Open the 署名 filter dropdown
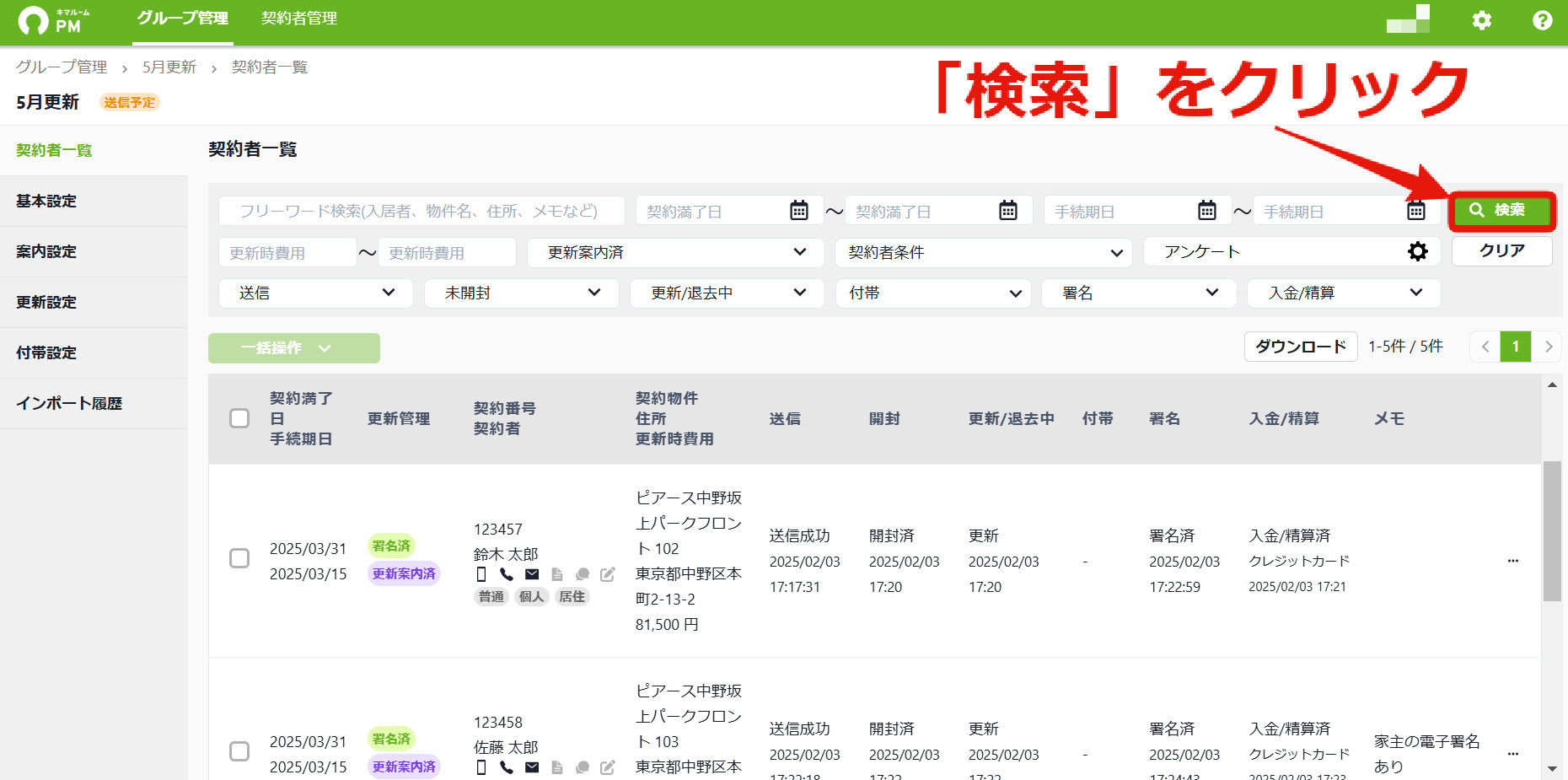The height and width of the screenshot is (780, 1568). [x=1139, y=293]
